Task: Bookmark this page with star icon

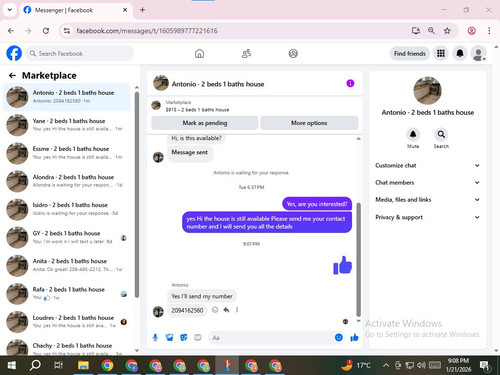Action: click(447, 31)
